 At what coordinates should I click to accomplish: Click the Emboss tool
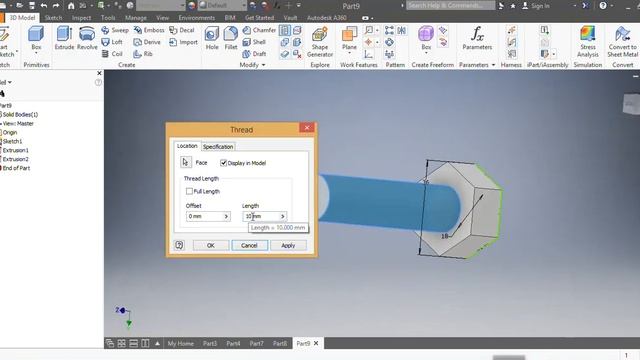click(149, 30)
